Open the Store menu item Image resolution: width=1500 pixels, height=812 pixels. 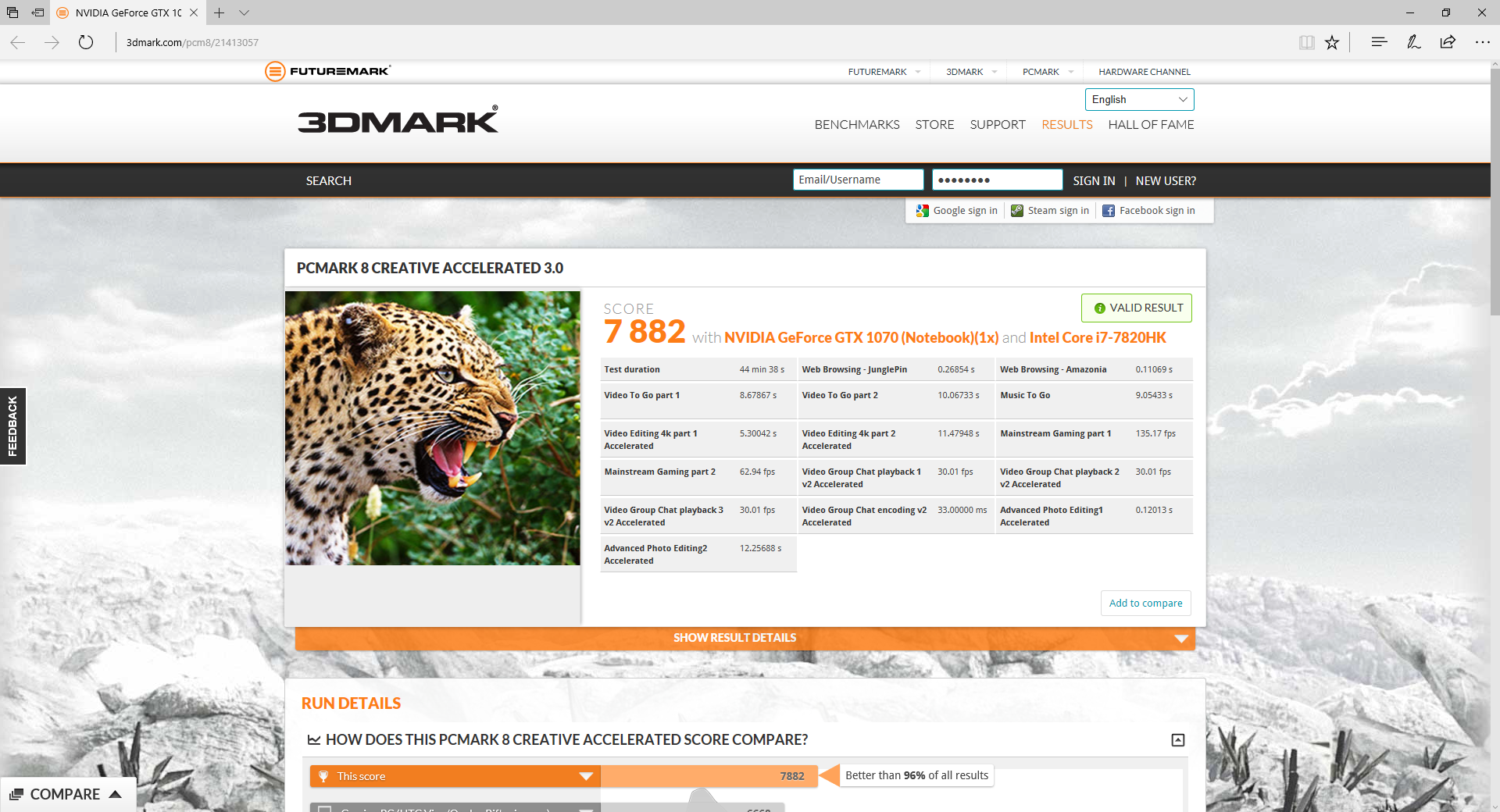(934, 125)
